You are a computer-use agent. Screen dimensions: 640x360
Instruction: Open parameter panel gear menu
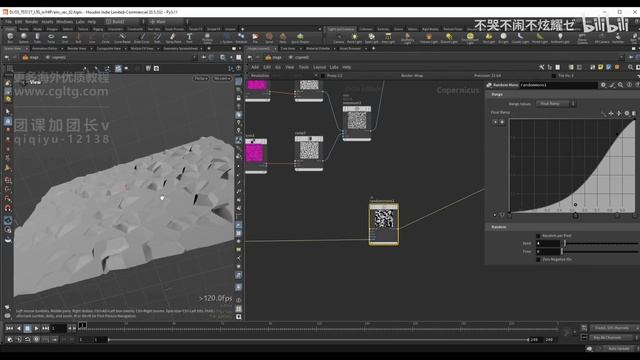click(x=603, y=85)
